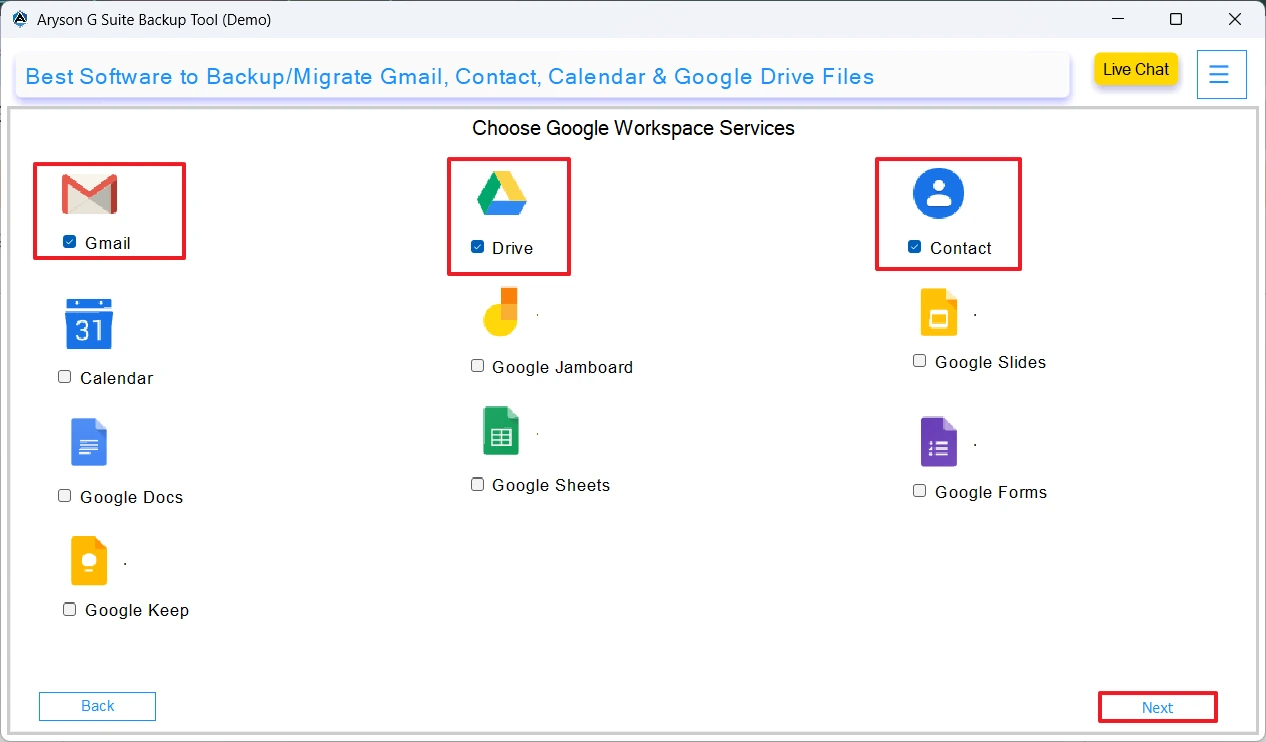Click the green Google Sheets icon
The height and width of the screenshot is (742, 1266).
(x=501, y=431)
